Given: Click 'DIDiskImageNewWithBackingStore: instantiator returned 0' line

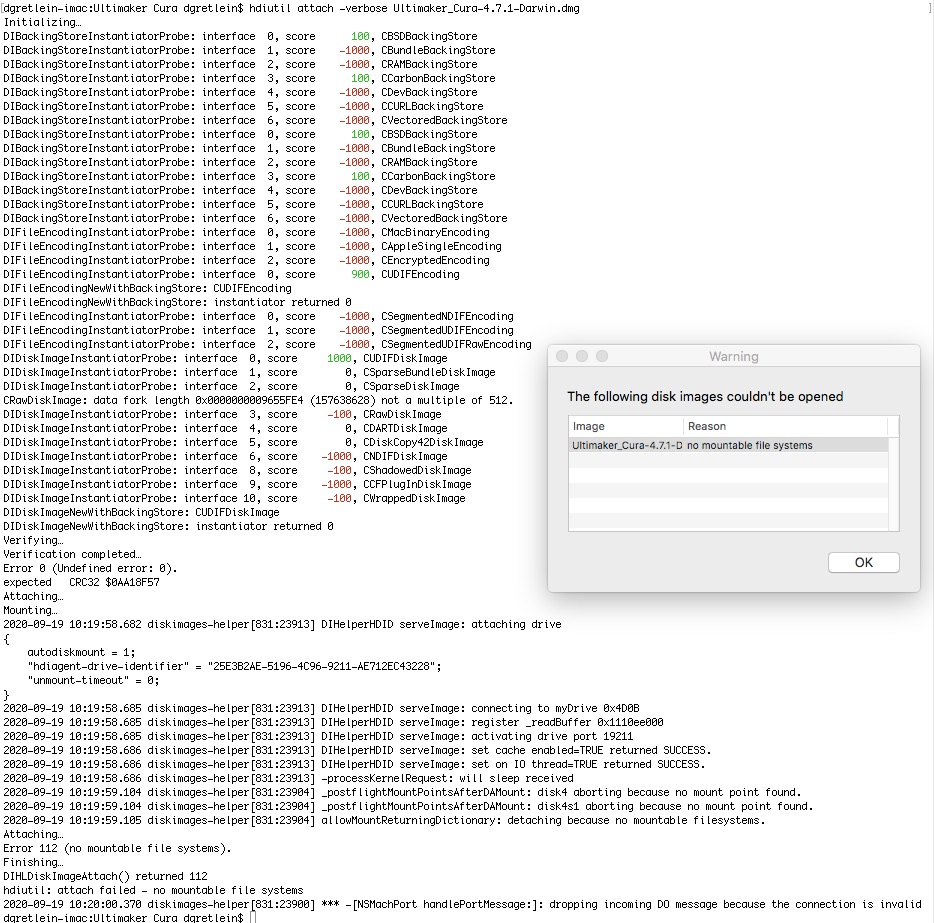Looking at the screenshot, I should 168,526.
